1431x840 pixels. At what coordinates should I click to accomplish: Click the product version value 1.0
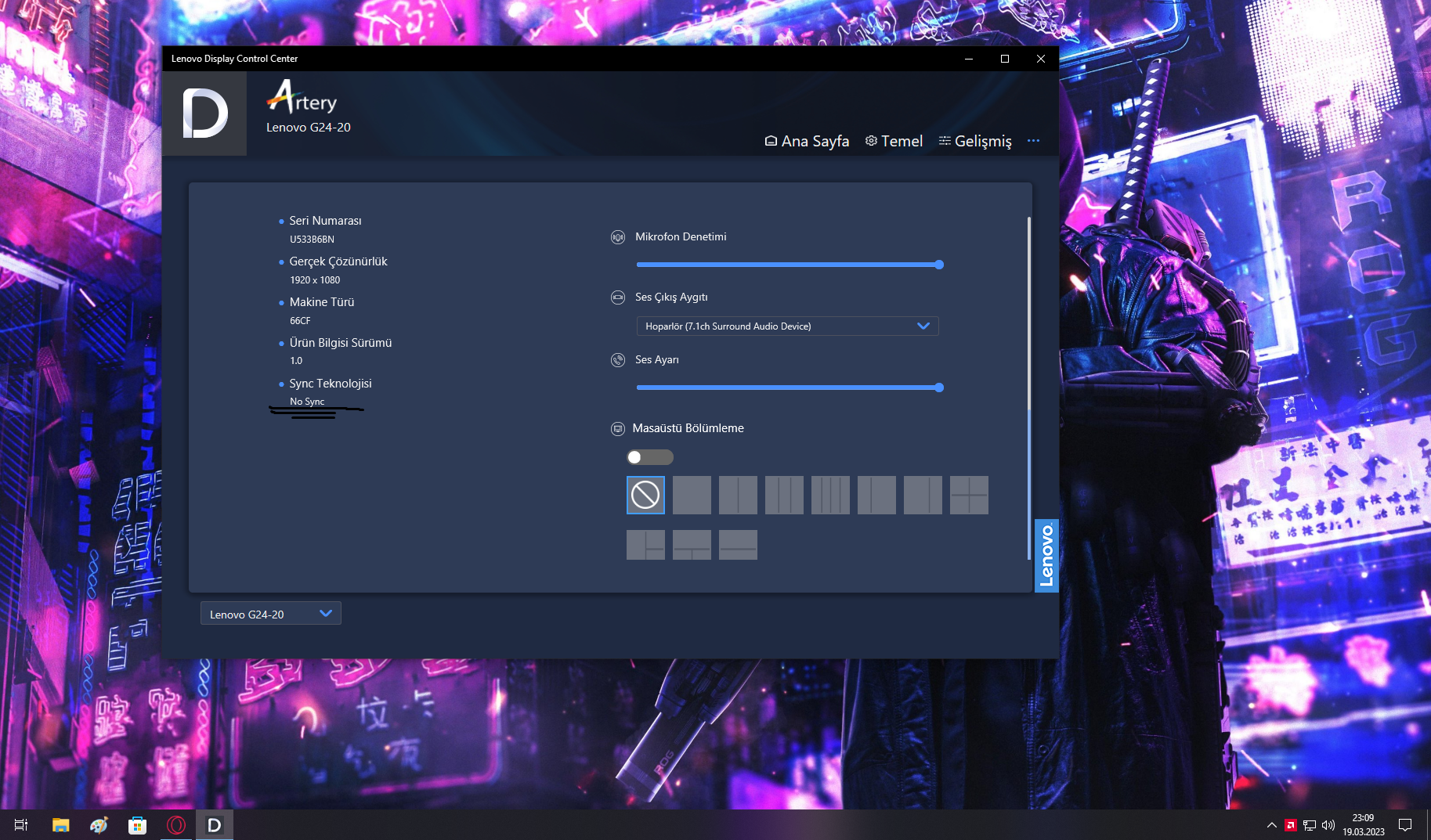296,361
